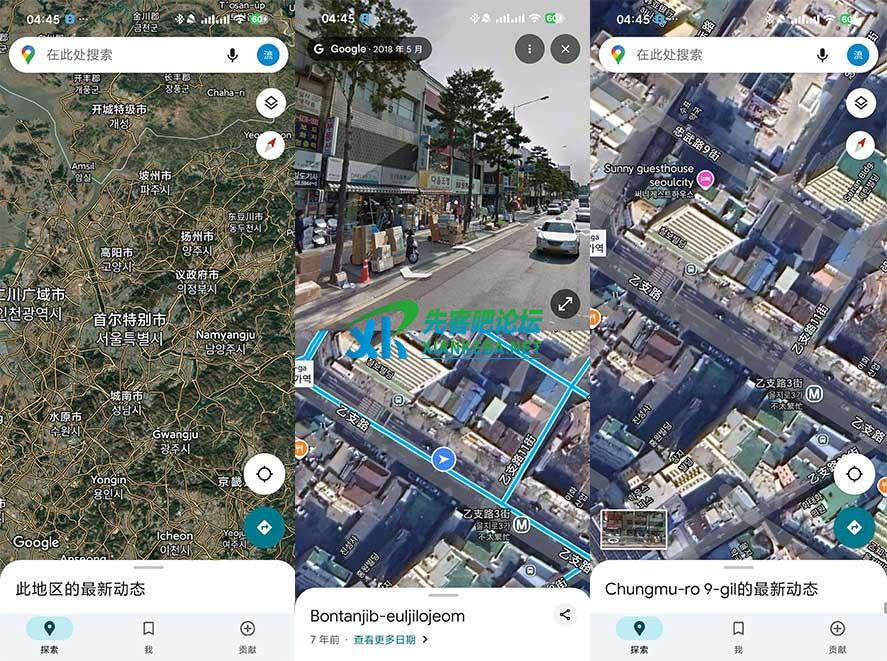Tap blue position arrow on Street View map
Viewport: 887px width, 661px height.
443,459
